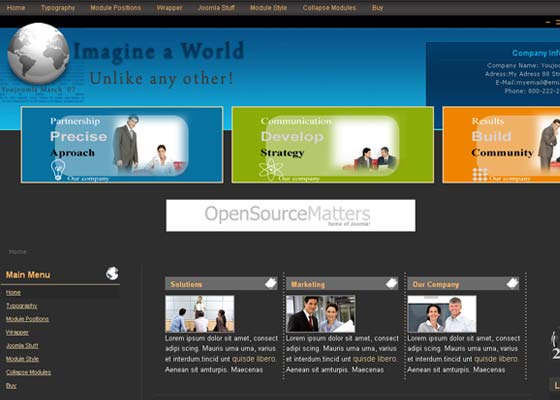The height and width of the screenshot is (400, 560).
Task: Open Joomla Stuff link in sidebar menu
Action: tap(22, 345)
